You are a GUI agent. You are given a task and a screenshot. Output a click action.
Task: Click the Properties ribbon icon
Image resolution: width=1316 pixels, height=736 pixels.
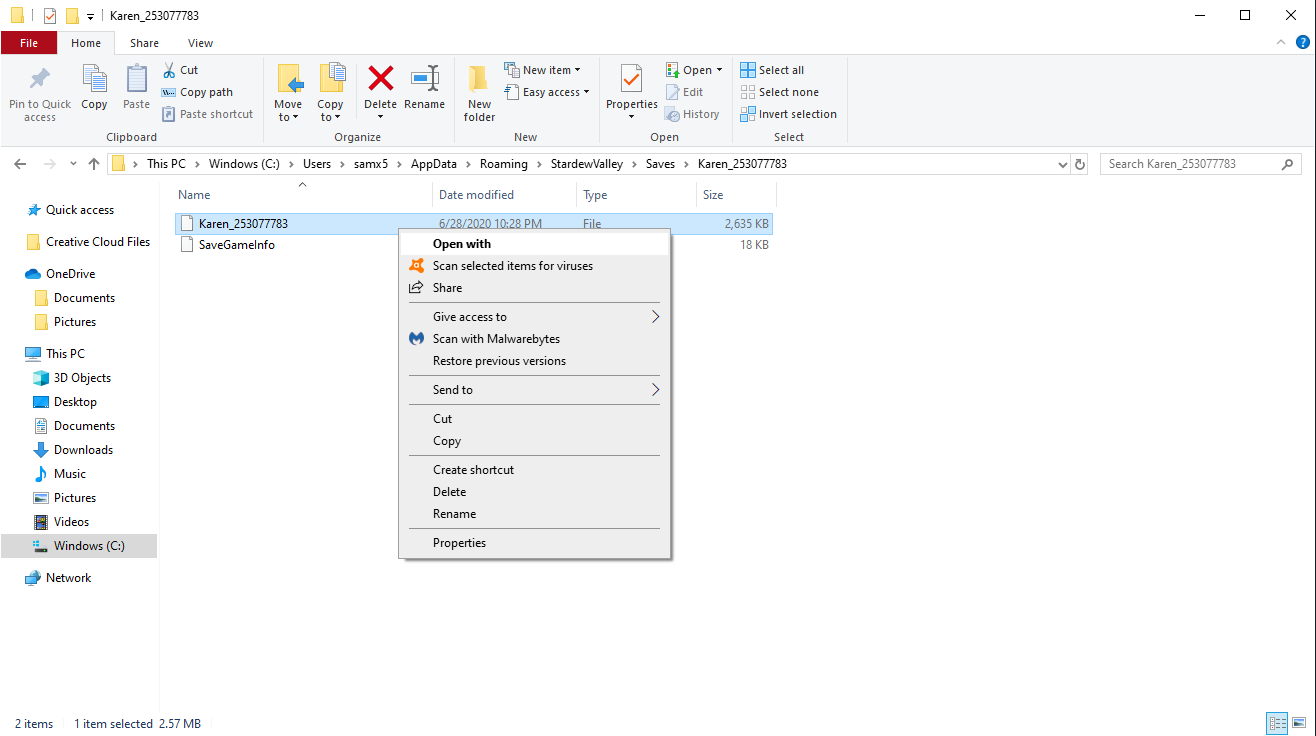[x=631, y=80]
